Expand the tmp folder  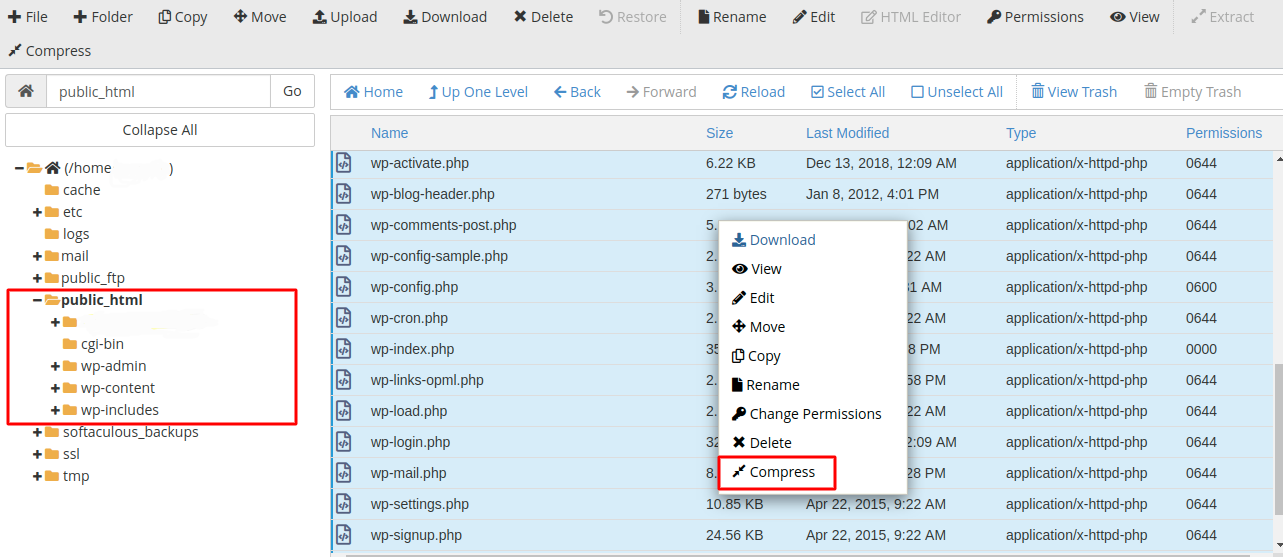37,476
